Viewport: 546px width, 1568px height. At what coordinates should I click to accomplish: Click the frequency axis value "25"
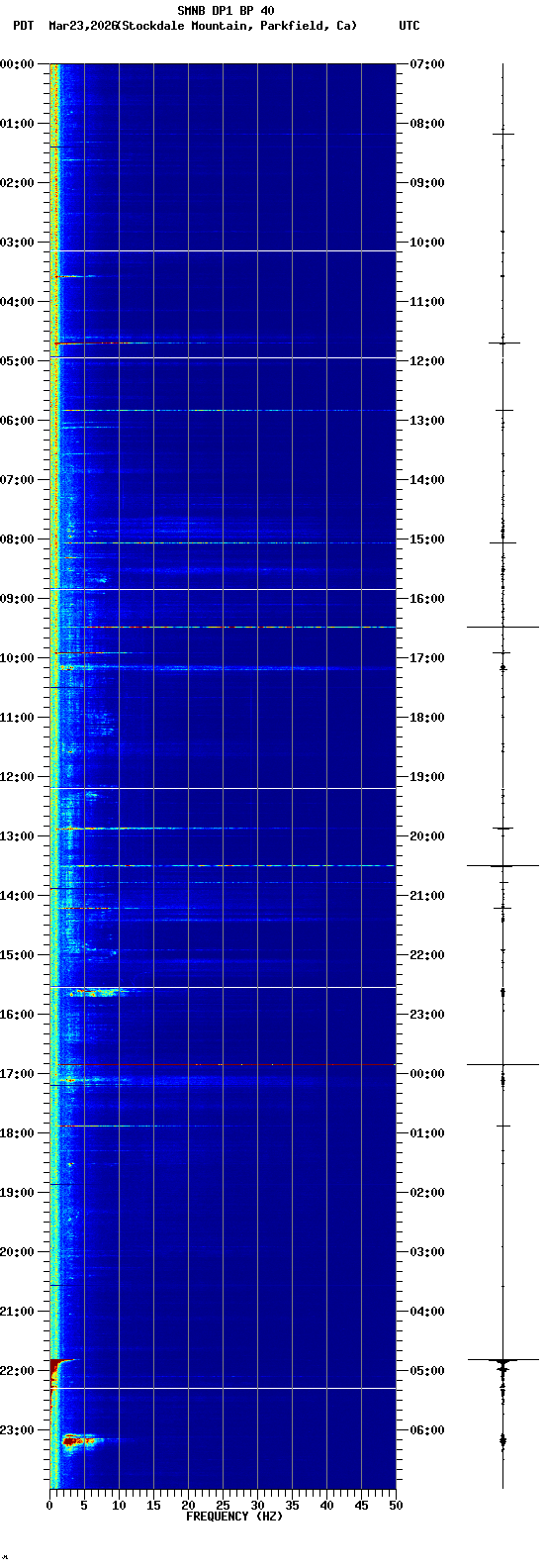pyautogui.click(x=223, y=1505)
